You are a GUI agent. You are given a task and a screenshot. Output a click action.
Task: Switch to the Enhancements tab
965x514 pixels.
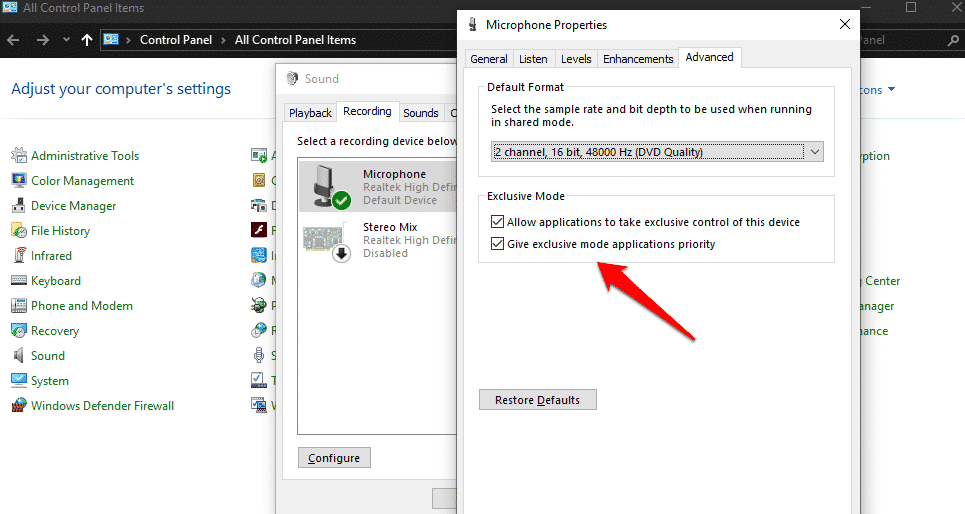(638, 59)
